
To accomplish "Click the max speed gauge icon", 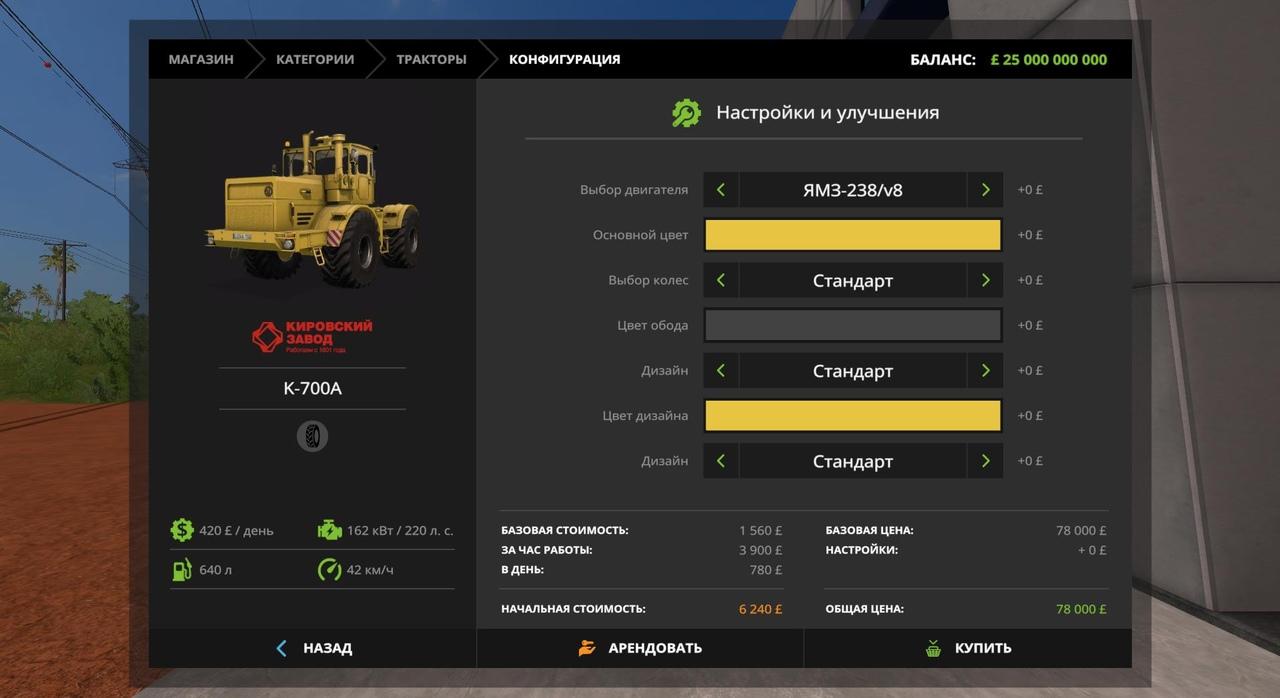I will (329, 570).
